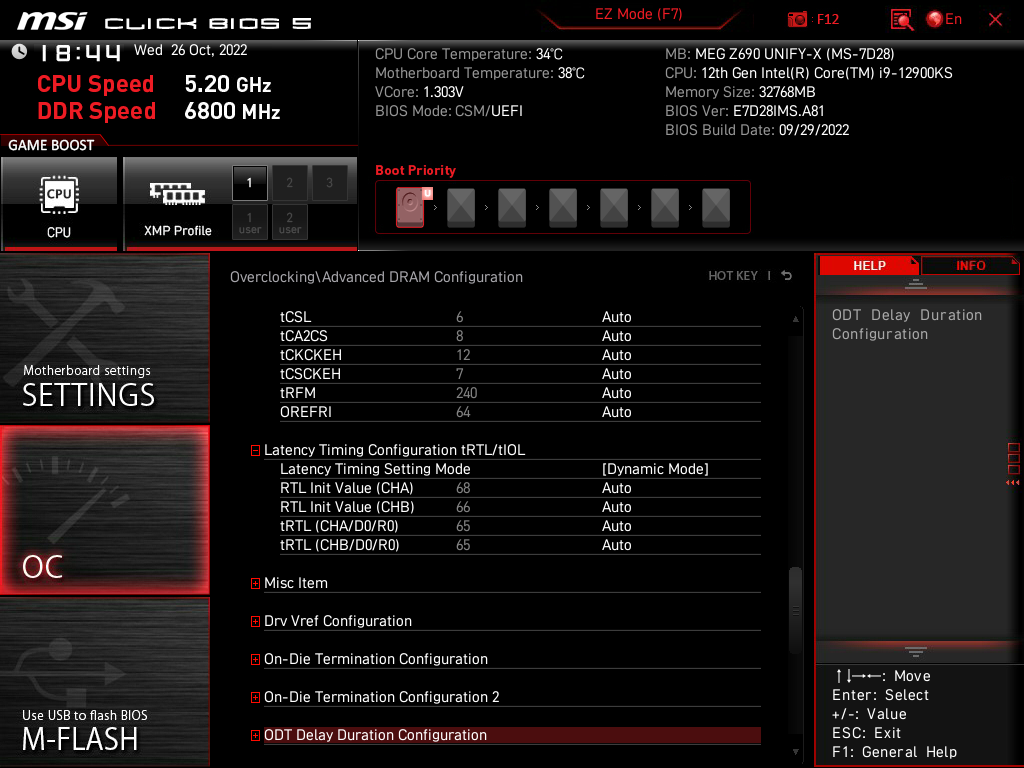The height and width of the screenshot is (768, 1024).
Task: Click the second boot priority device slot
Action: coord(461,208)
